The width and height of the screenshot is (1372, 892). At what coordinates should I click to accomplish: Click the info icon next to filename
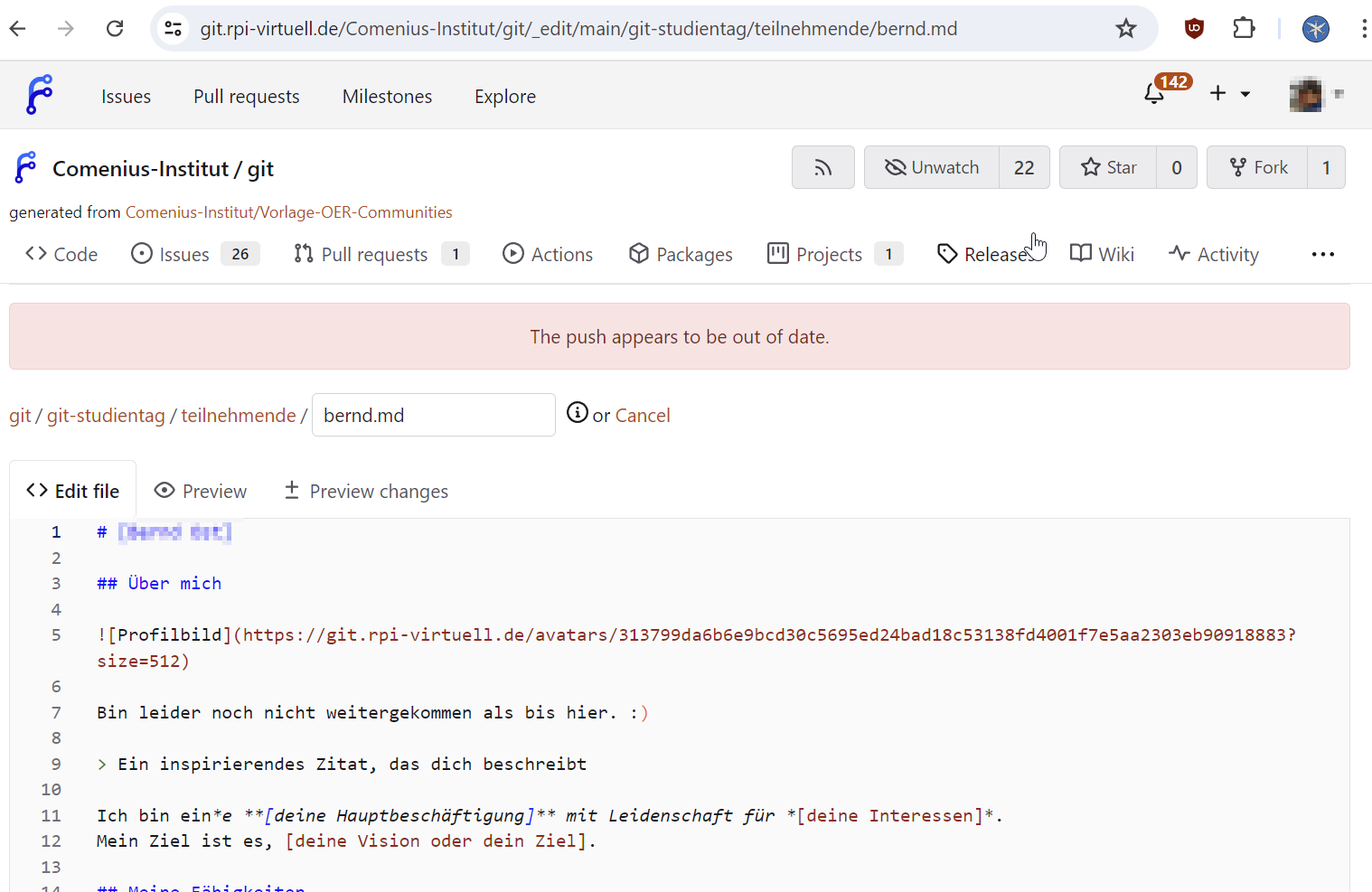[577, 413]
